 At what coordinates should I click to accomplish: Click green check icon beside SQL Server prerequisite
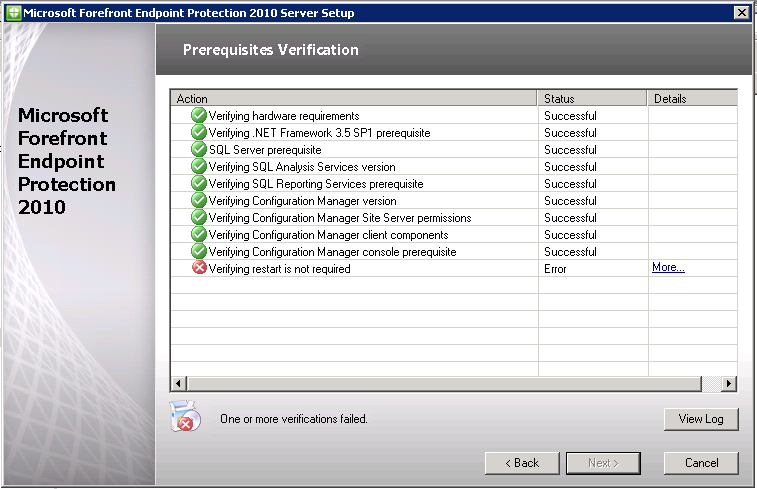[x=198, y=149]
